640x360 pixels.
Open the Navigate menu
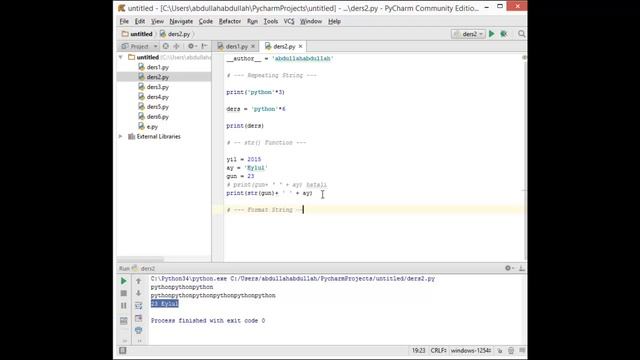click(181, 21)
